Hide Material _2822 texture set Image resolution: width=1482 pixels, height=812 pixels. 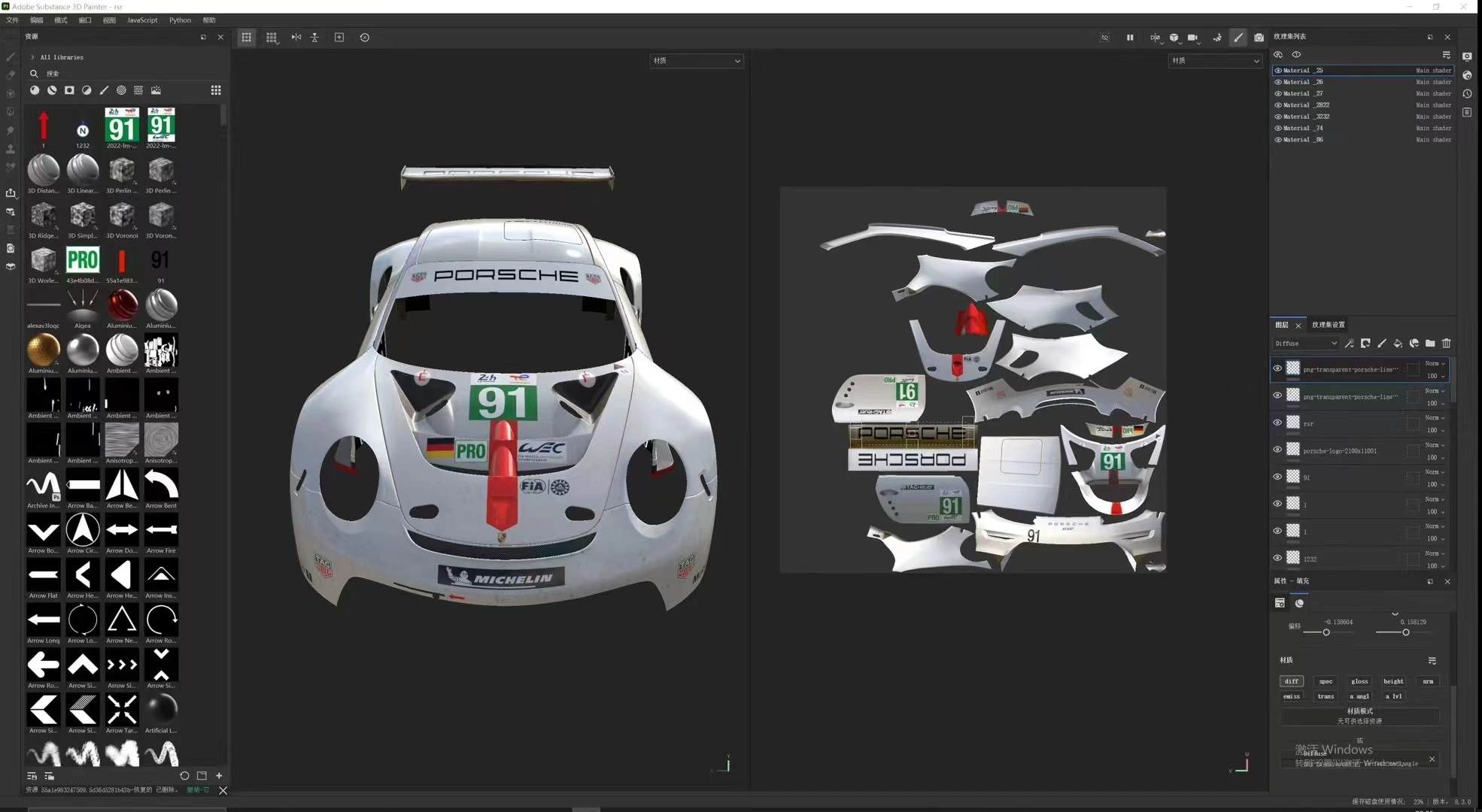[x=1278, y=105]
